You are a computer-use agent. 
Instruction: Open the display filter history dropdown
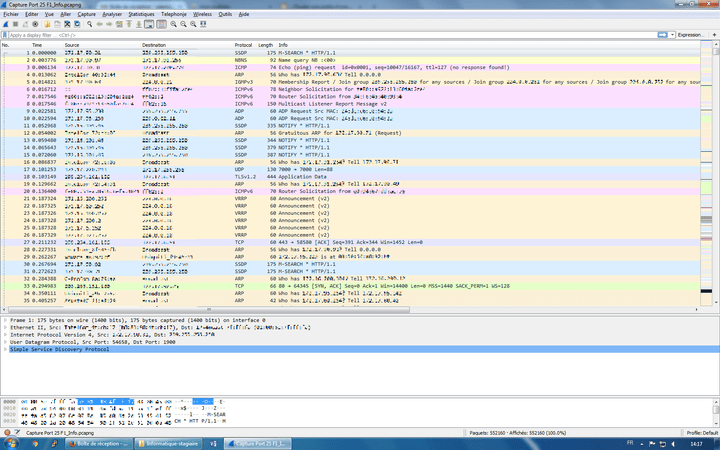pos(670,35)
